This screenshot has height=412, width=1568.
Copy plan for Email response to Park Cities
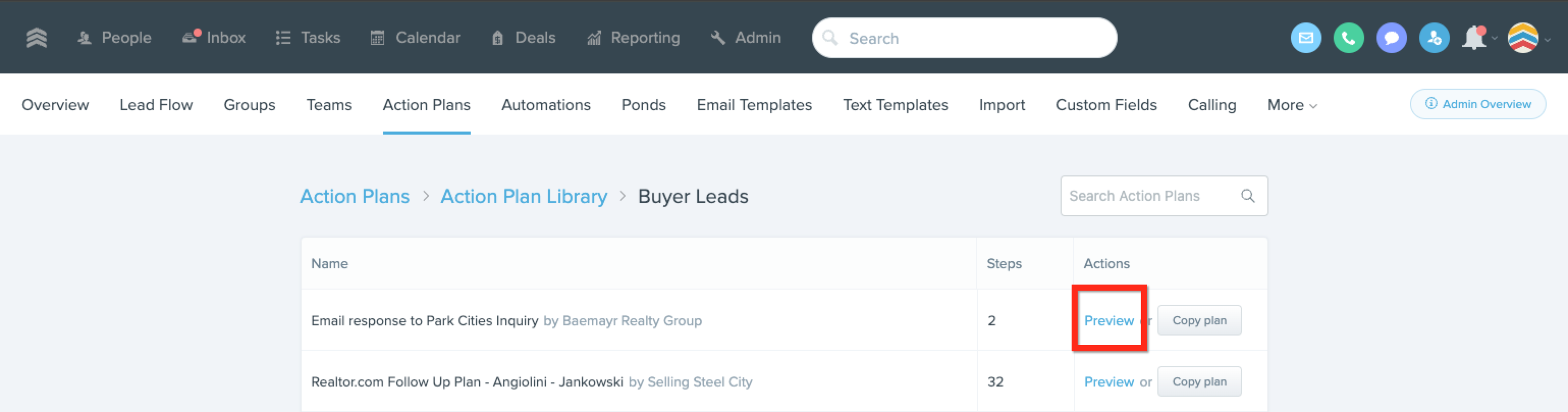tap(1199, 321)
